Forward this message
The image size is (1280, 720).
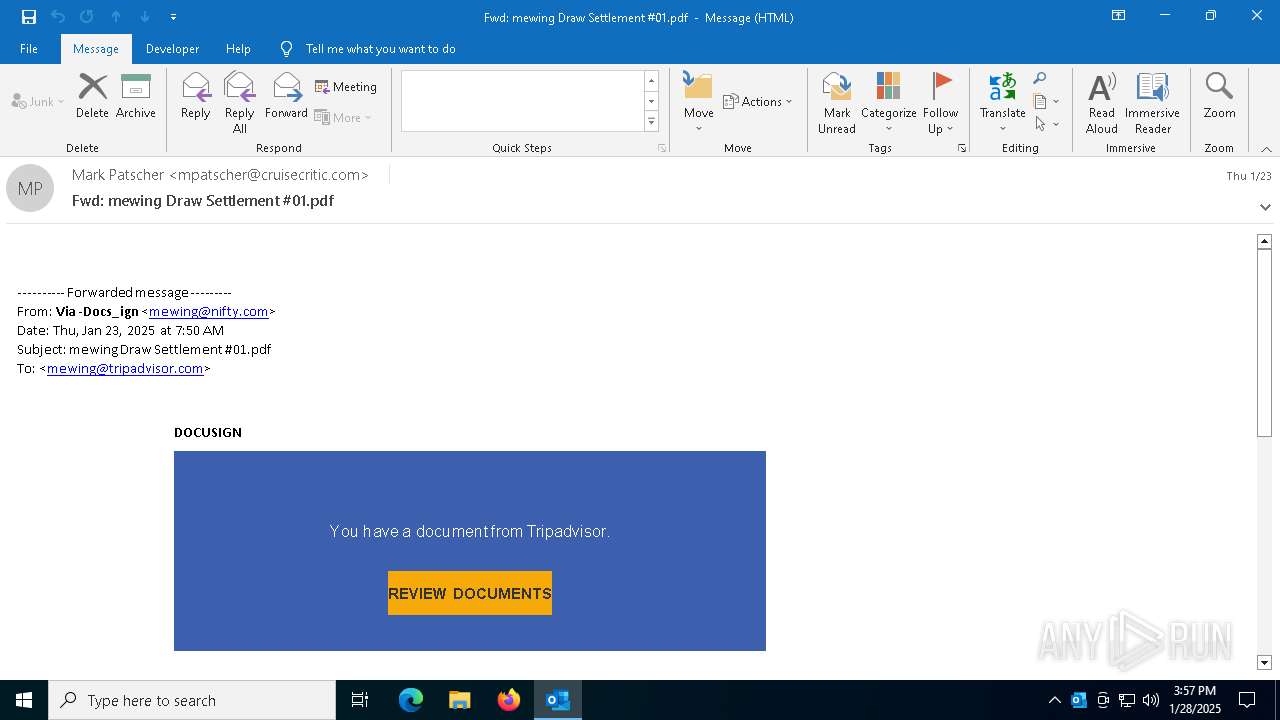coord(286,96)
